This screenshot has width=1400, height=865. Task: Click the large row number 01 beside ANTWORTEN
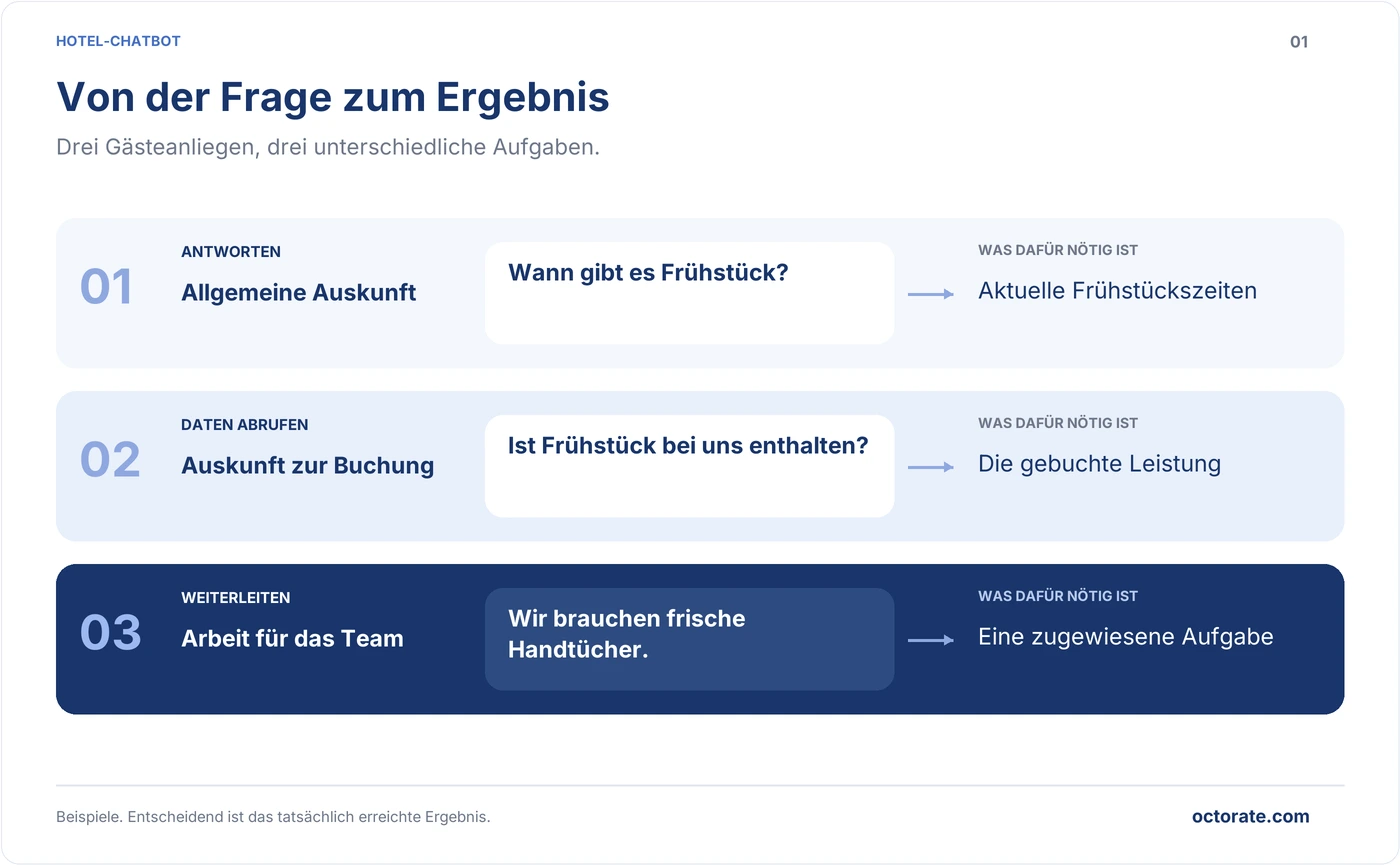tap(106, 287)
